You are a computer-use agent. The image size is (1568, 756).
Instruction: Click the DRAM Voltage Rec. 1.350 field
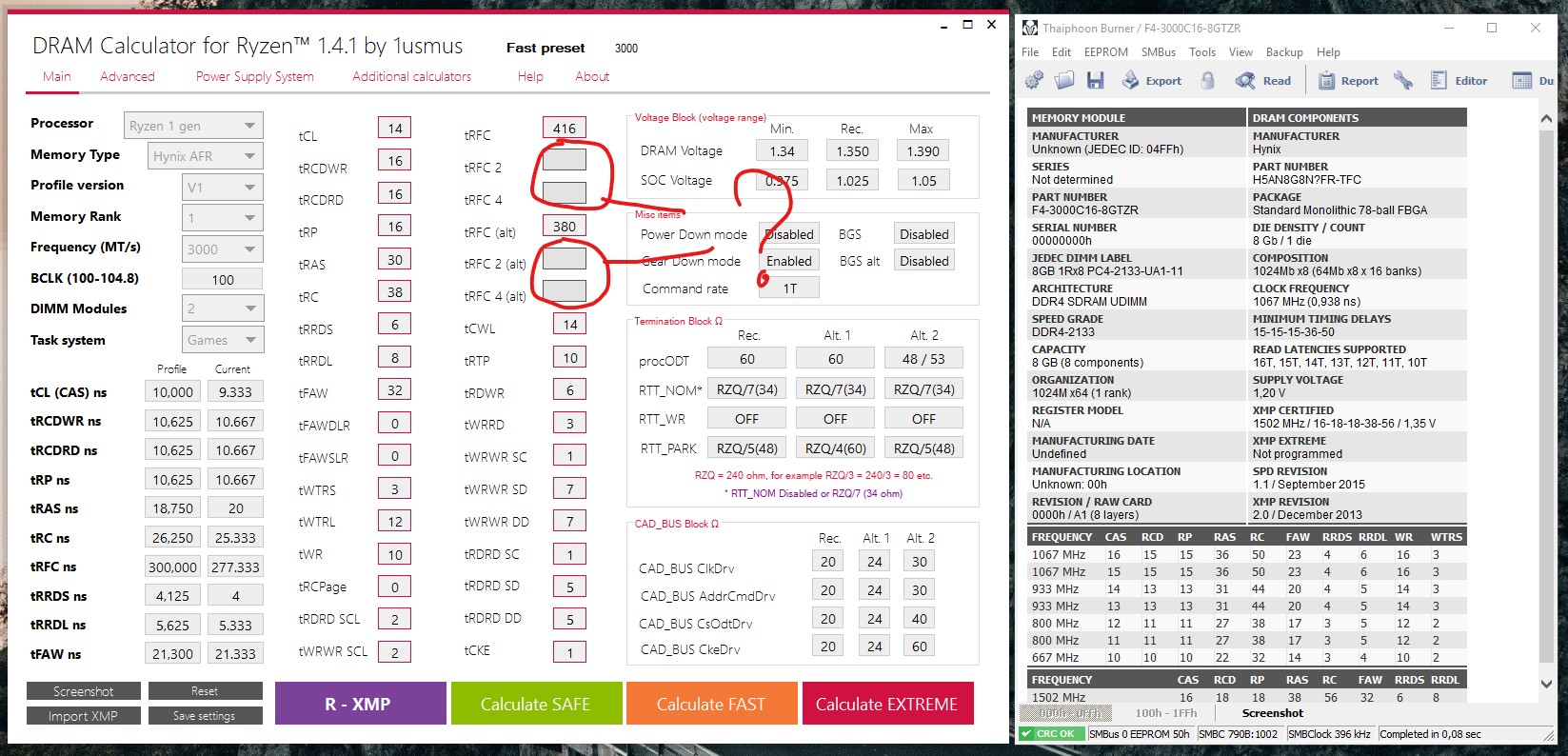[852, 150]
